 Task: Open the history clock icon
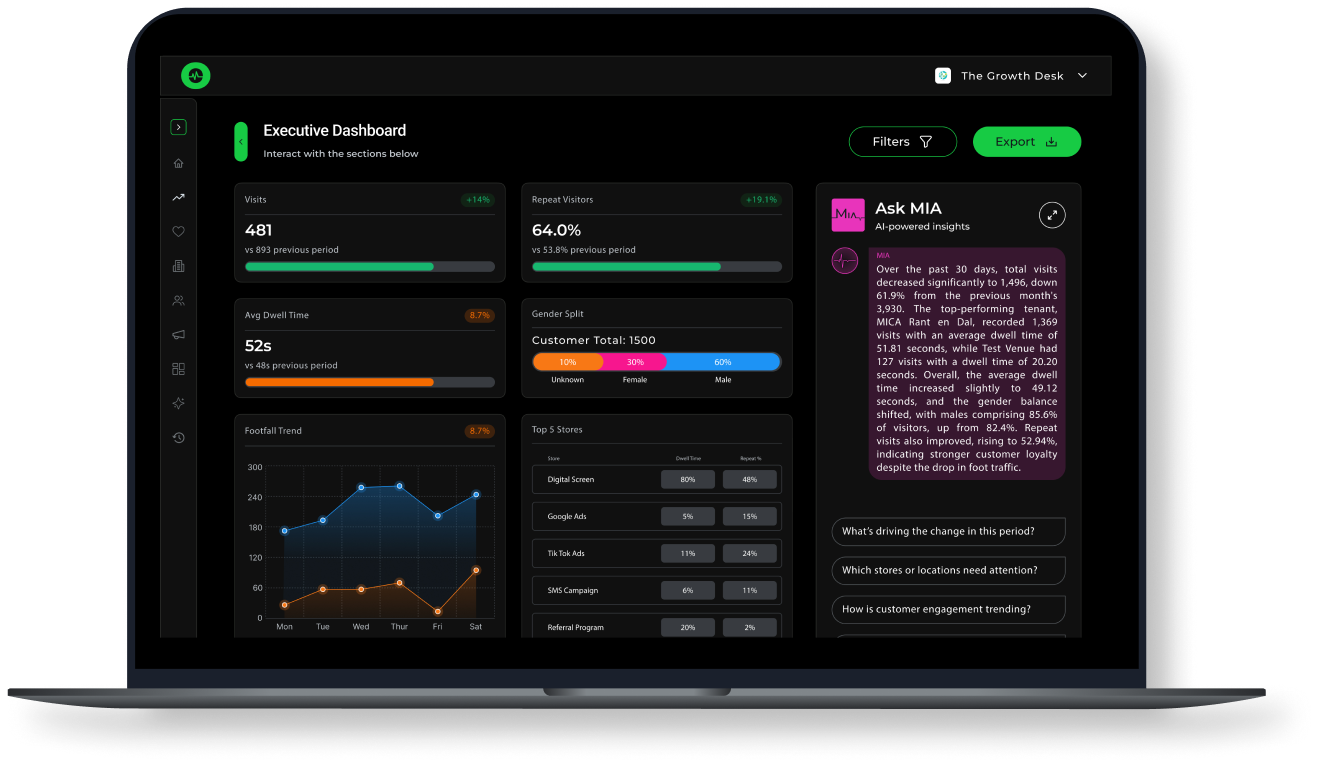pos(178,437)
